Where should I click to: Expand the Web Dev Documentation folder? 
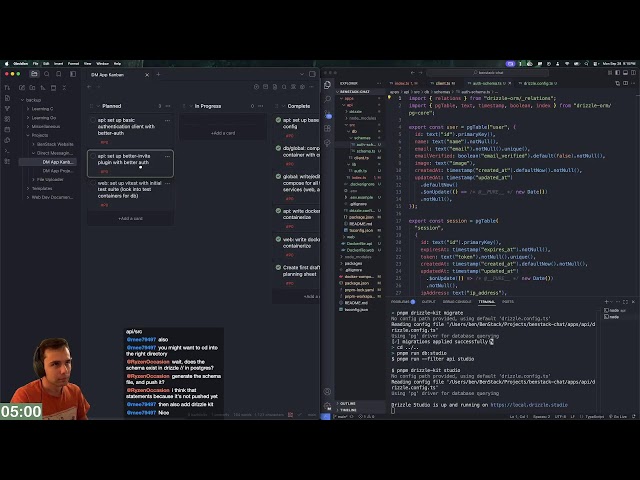pyautogui.click(x=28, y=197)
